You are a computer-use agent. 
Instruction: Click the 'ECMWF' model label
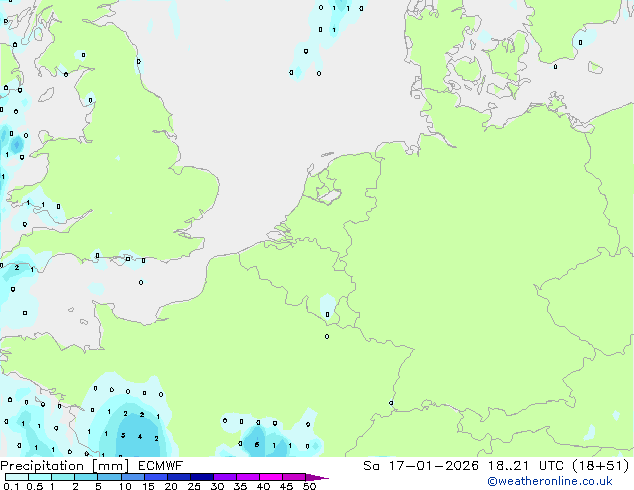coord(161,466)
